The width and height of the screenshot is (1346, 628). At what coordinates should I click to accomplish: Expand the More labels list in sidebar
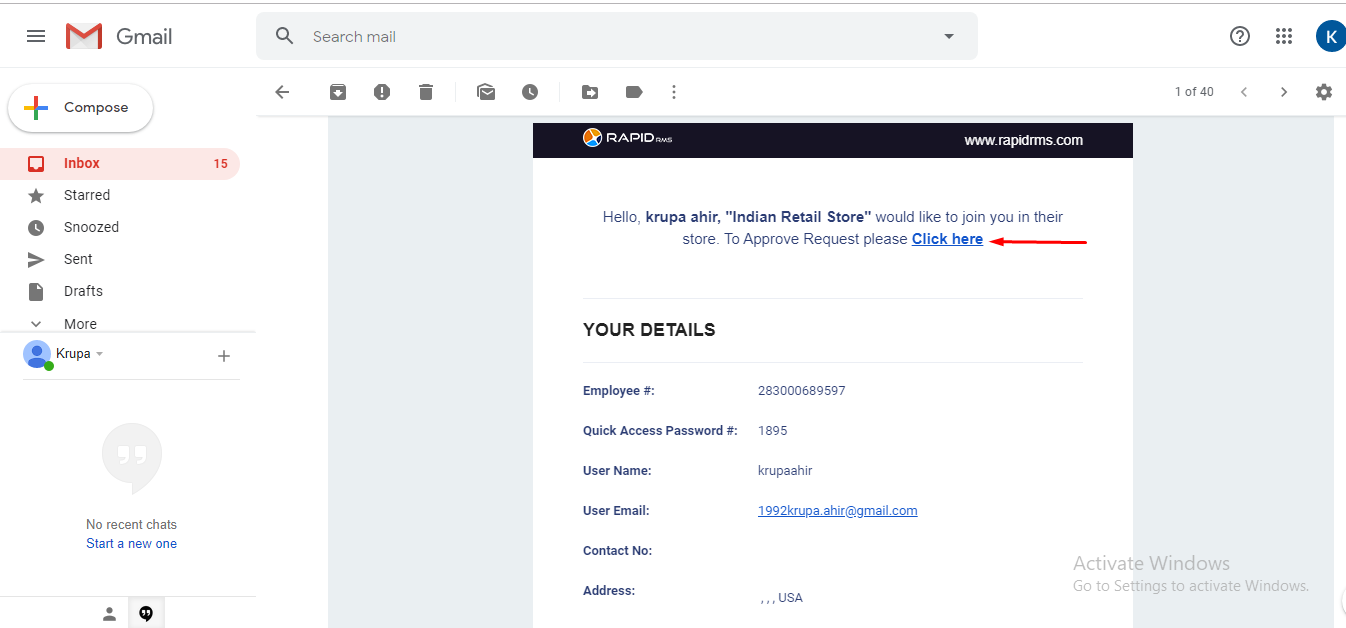[x=80, y=324]
